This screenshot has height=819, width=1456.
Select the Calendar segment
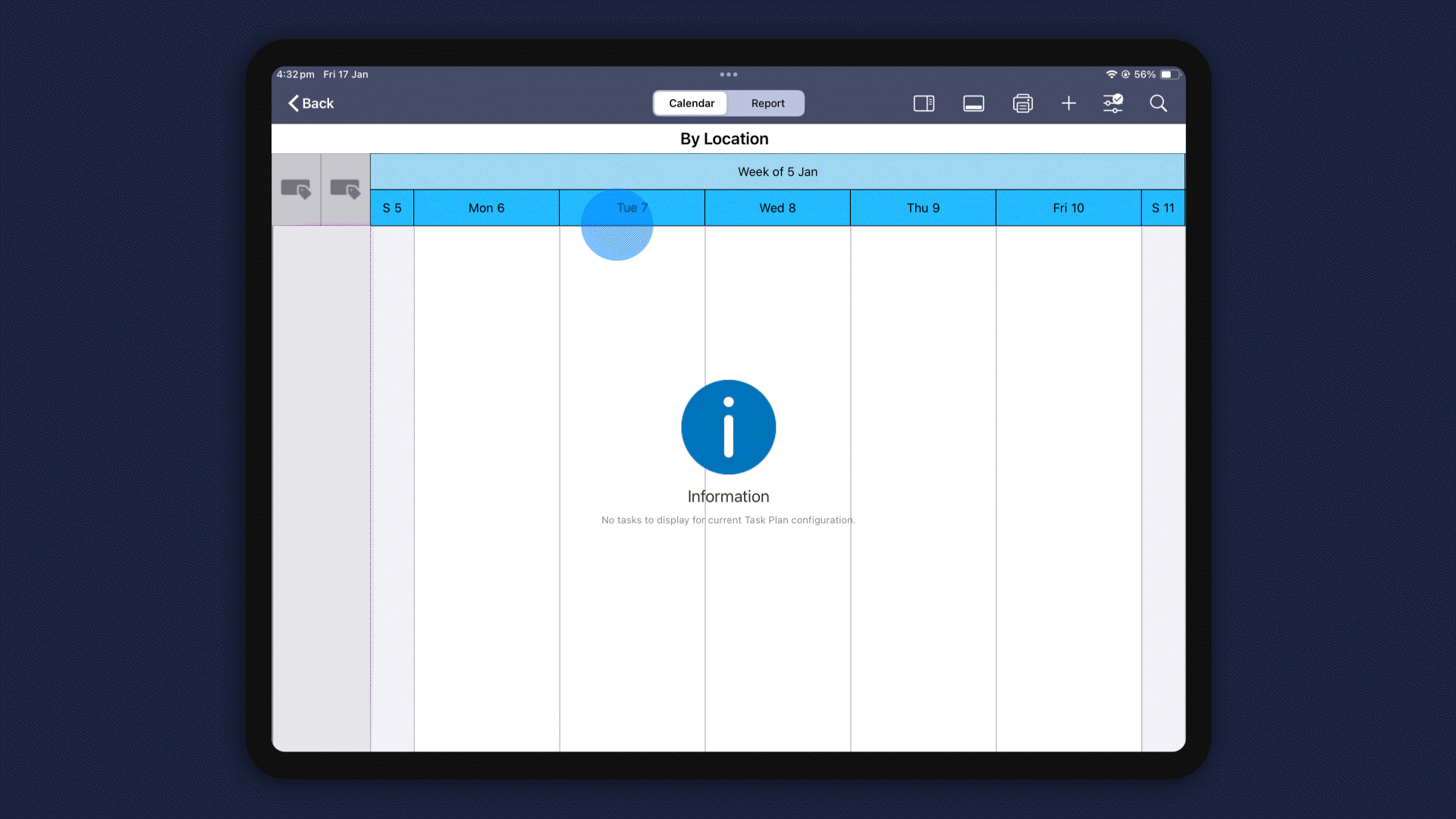coord(691,103)
